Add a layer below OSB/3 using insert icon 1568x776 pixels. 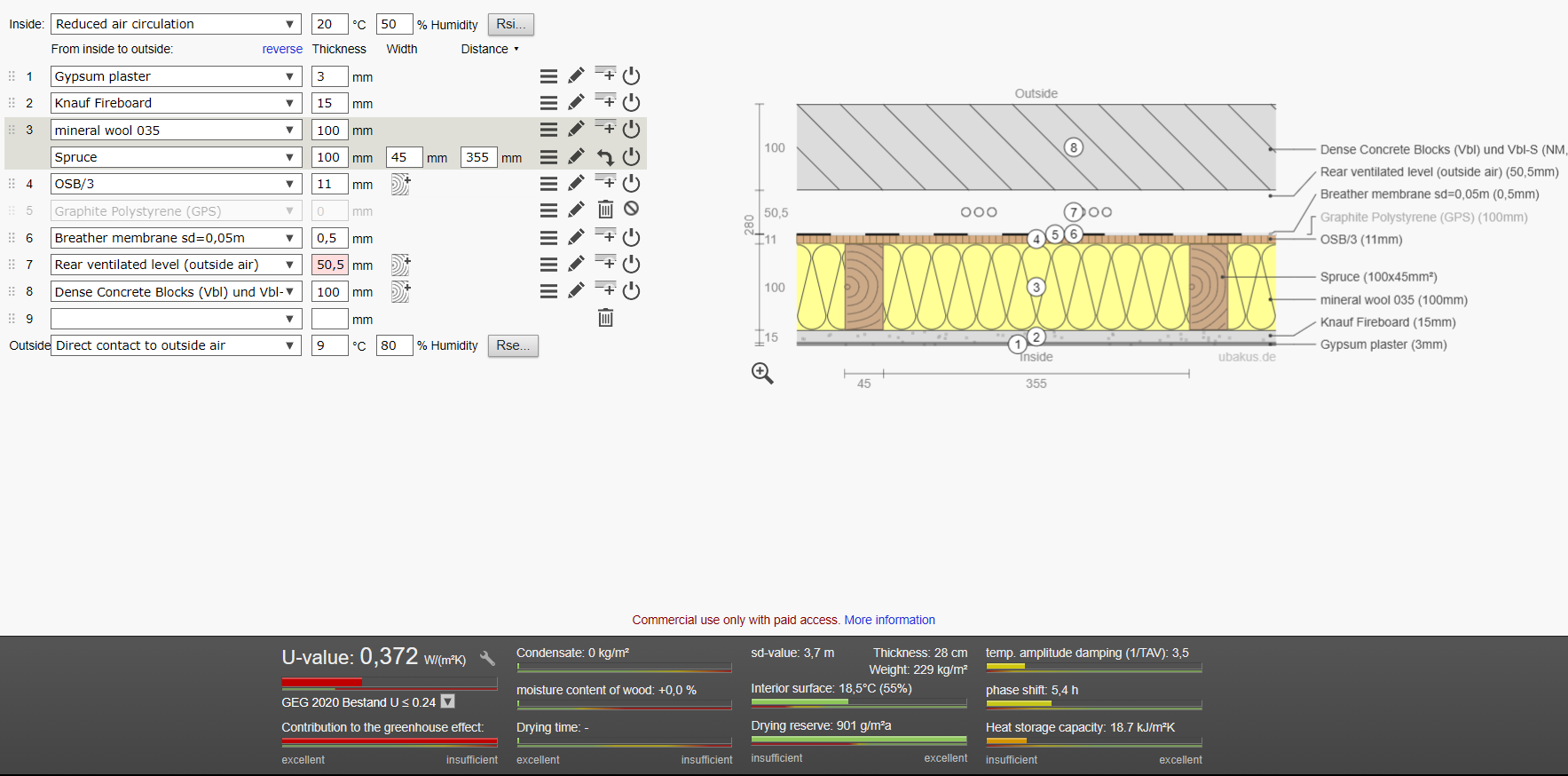click(x=605, y=182)
